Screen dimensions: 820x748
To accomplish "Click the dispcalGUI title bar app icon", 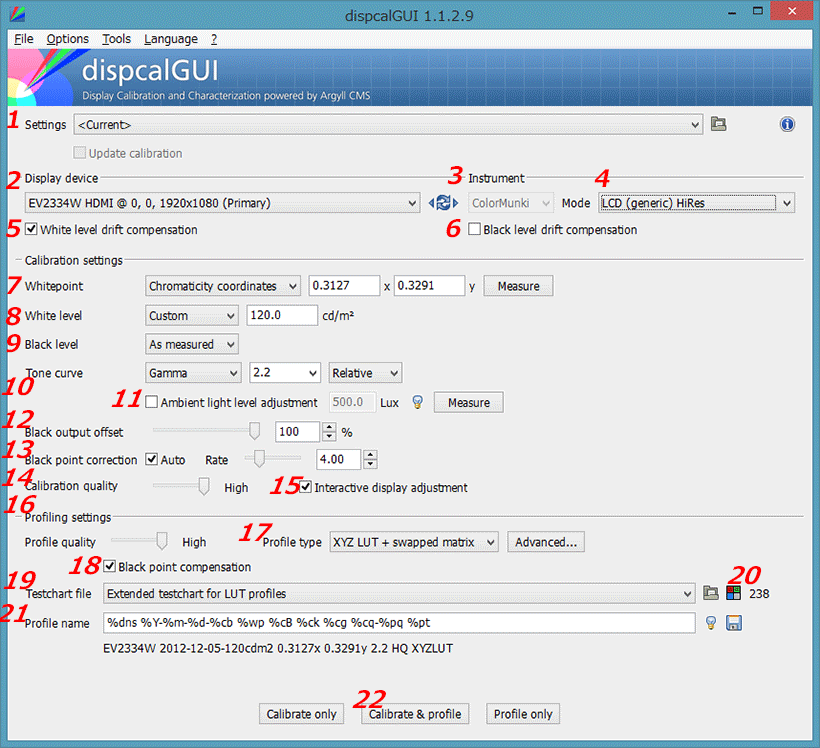I will (18, 14).
